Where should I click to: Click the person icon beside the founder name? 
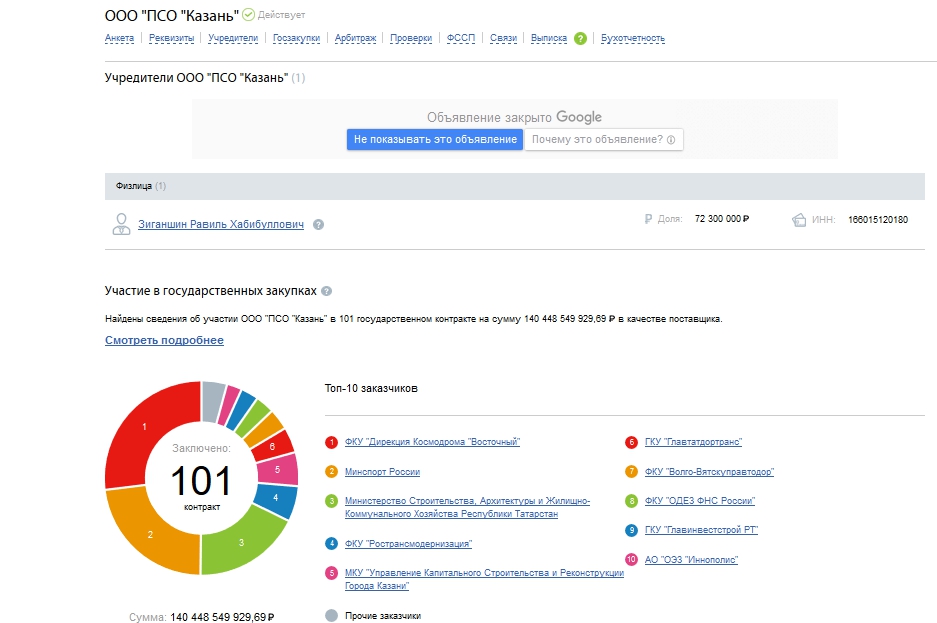(x=121, y=225)
